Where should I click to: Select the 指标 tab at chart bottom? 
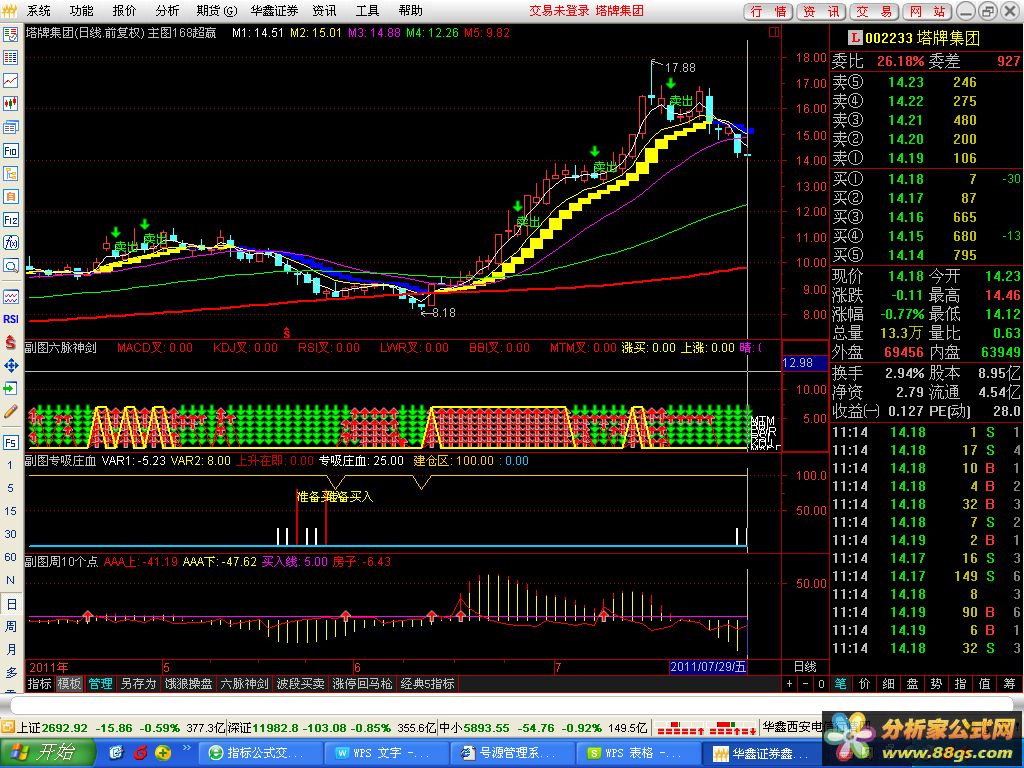click(40, 684)
